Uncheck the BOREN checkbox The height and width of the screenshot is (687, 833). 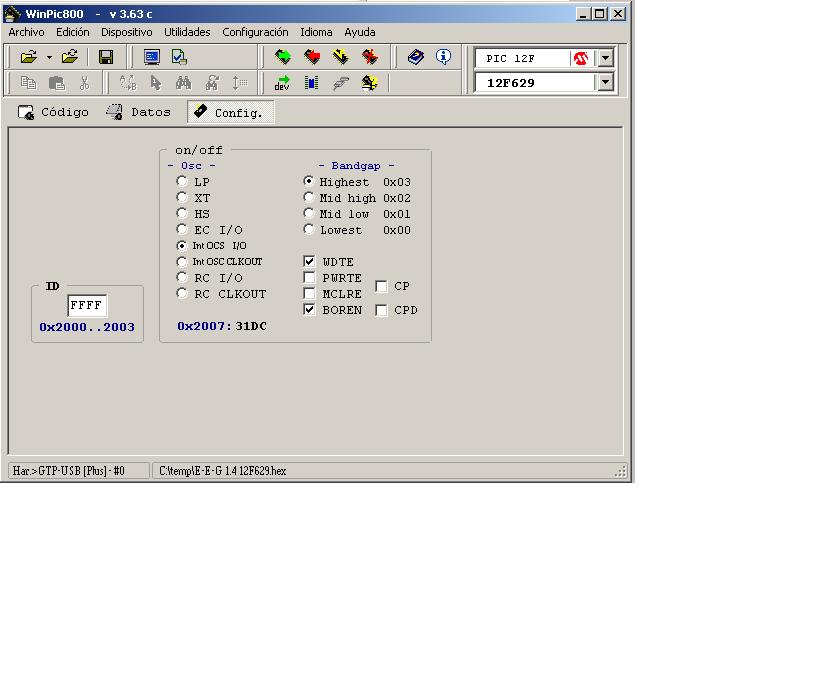tap(310, 310)
